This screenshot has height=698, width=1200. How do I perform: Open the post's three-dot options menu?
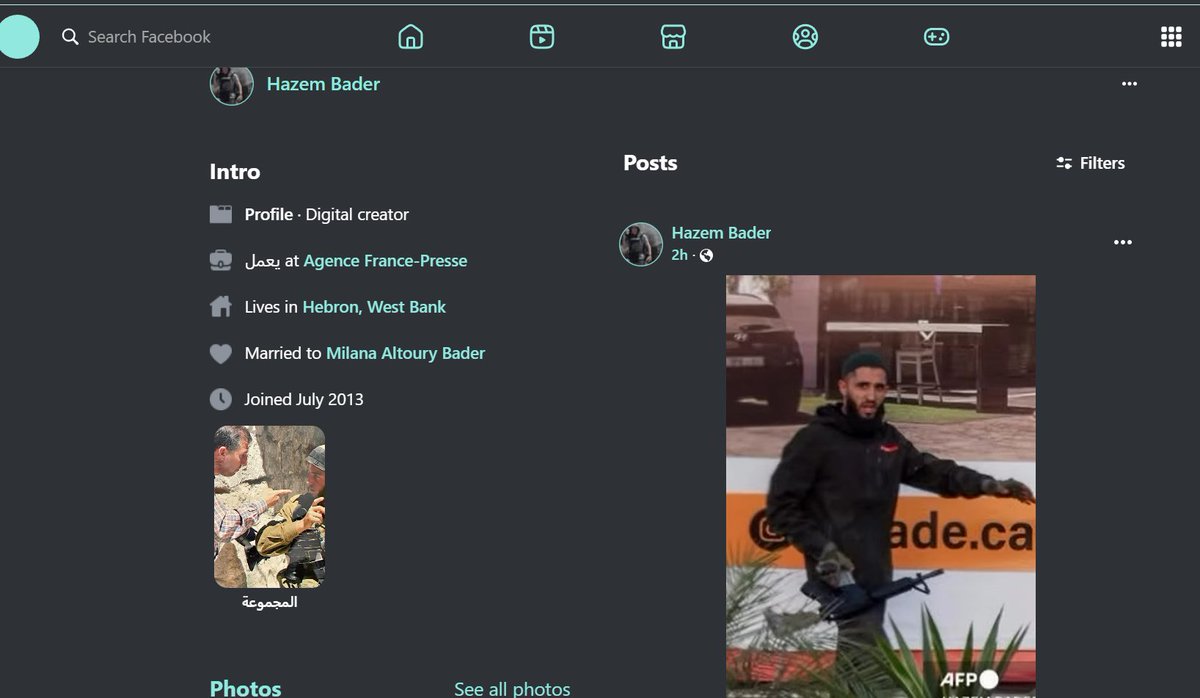click(1123, 242)
